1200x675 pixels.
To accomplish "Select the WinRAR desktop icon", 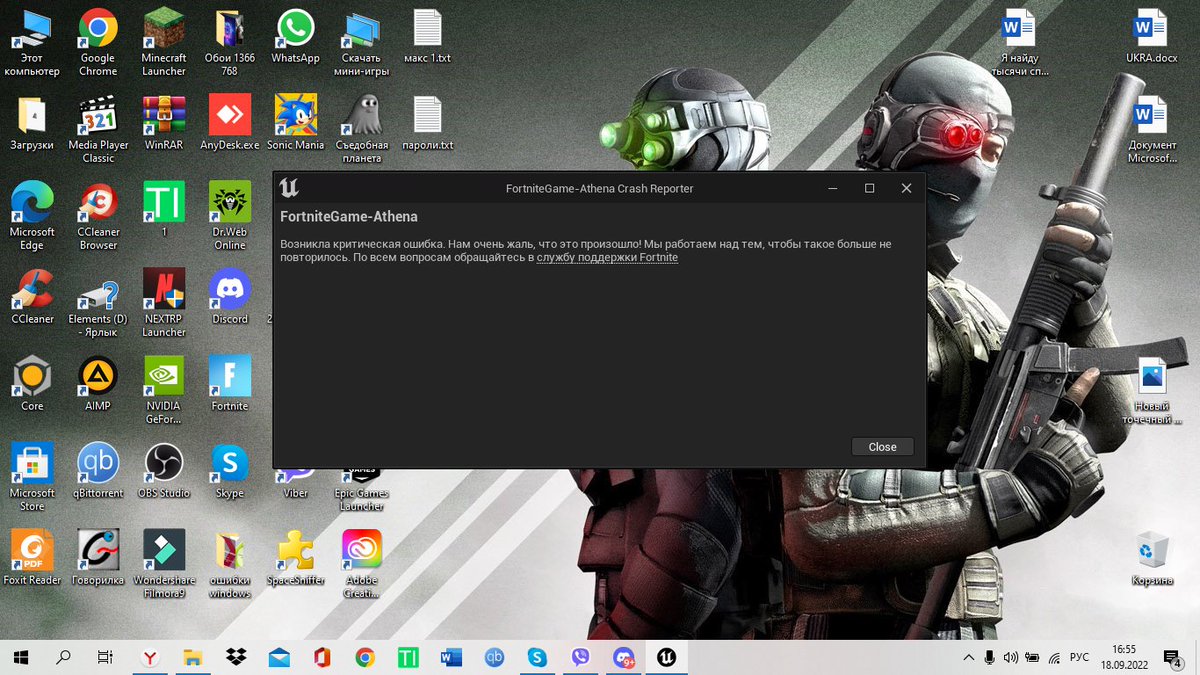I will click(164, 123).
